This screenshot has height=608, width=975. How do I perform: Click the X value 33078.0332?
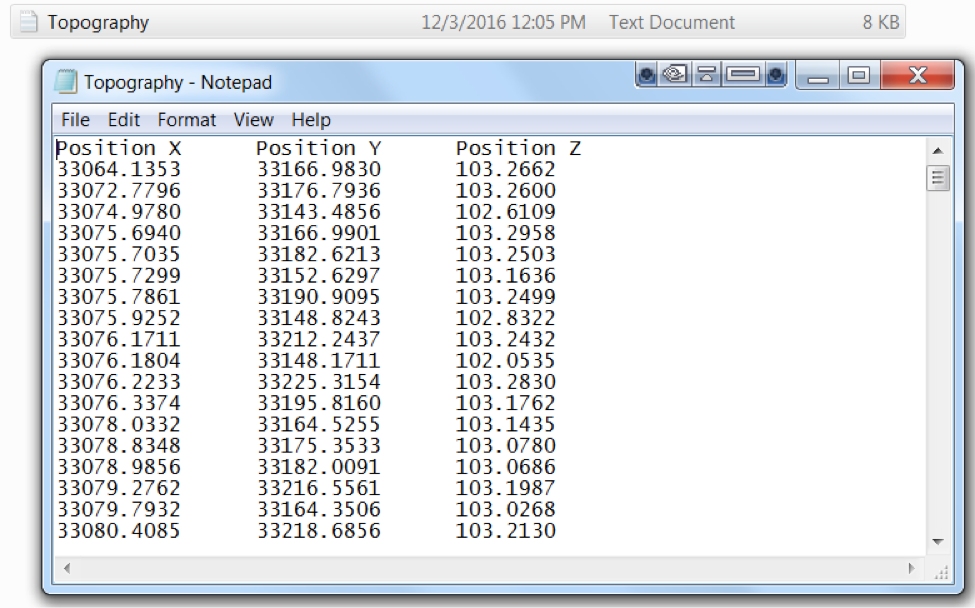coord(119,424)
